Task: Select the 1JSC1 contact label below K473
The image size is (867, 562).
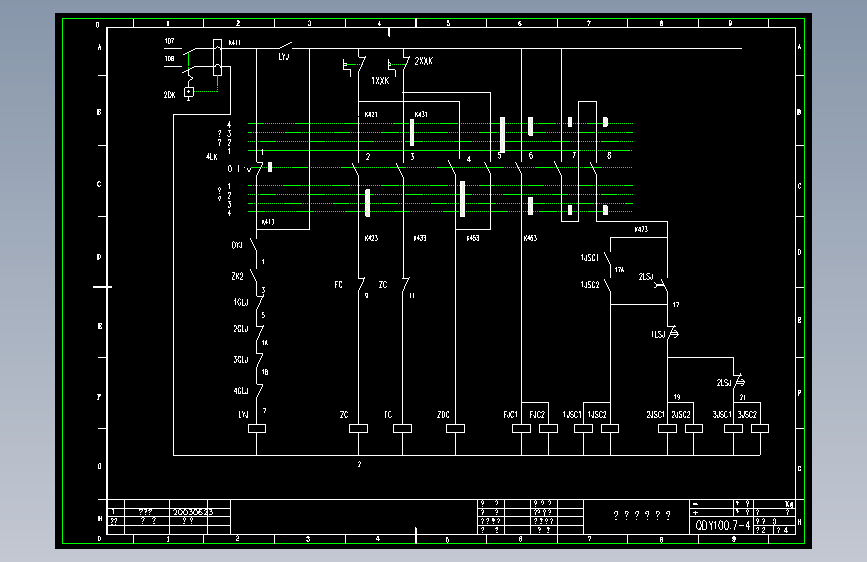Action: 589,258
